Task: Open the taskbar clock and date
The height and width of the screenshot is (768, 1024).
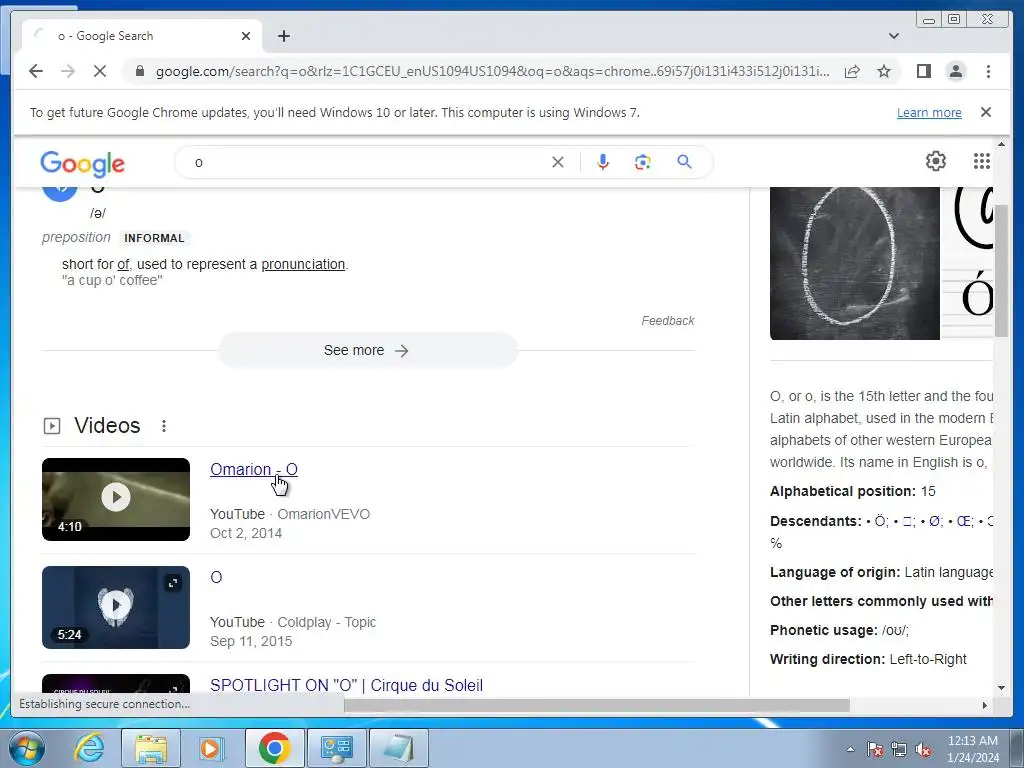Action: 973,749
